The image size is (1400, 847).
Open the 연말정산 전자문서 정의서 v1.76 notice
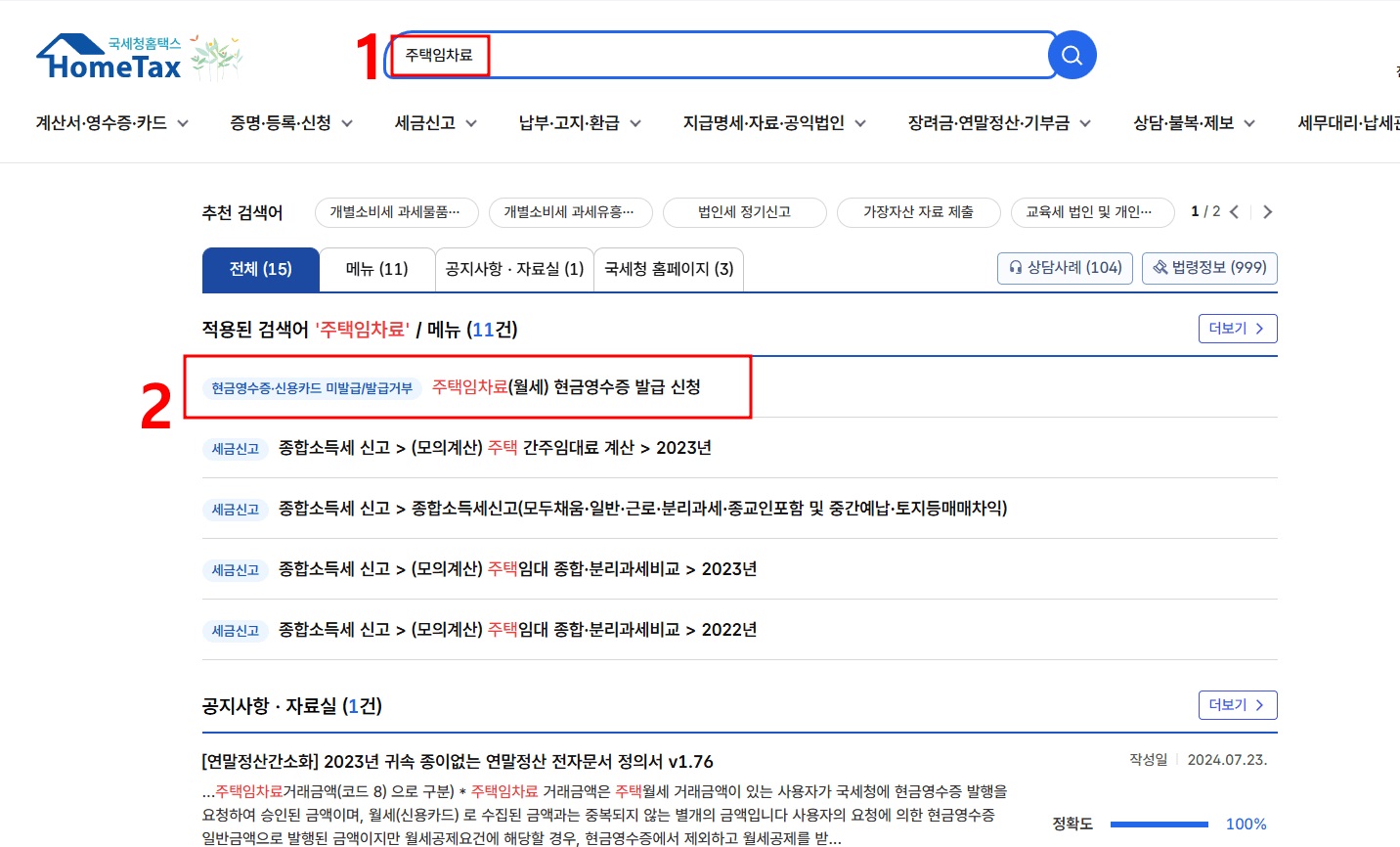pos(458,762)
